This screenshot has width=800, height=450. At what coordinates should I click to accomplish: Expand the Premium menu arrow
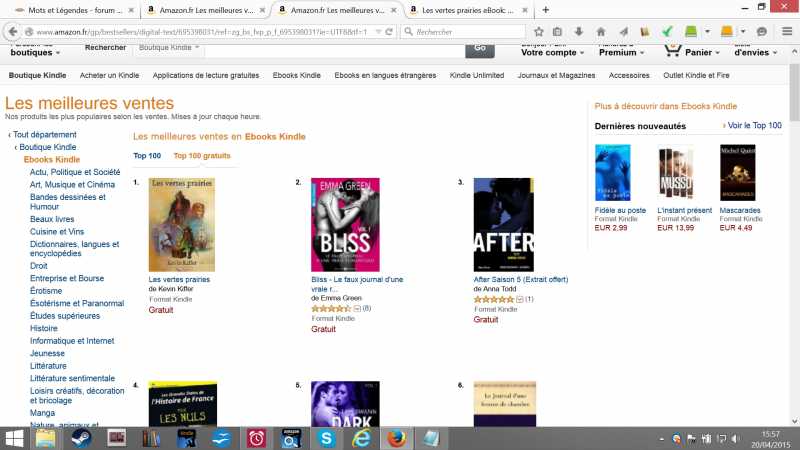642,53
